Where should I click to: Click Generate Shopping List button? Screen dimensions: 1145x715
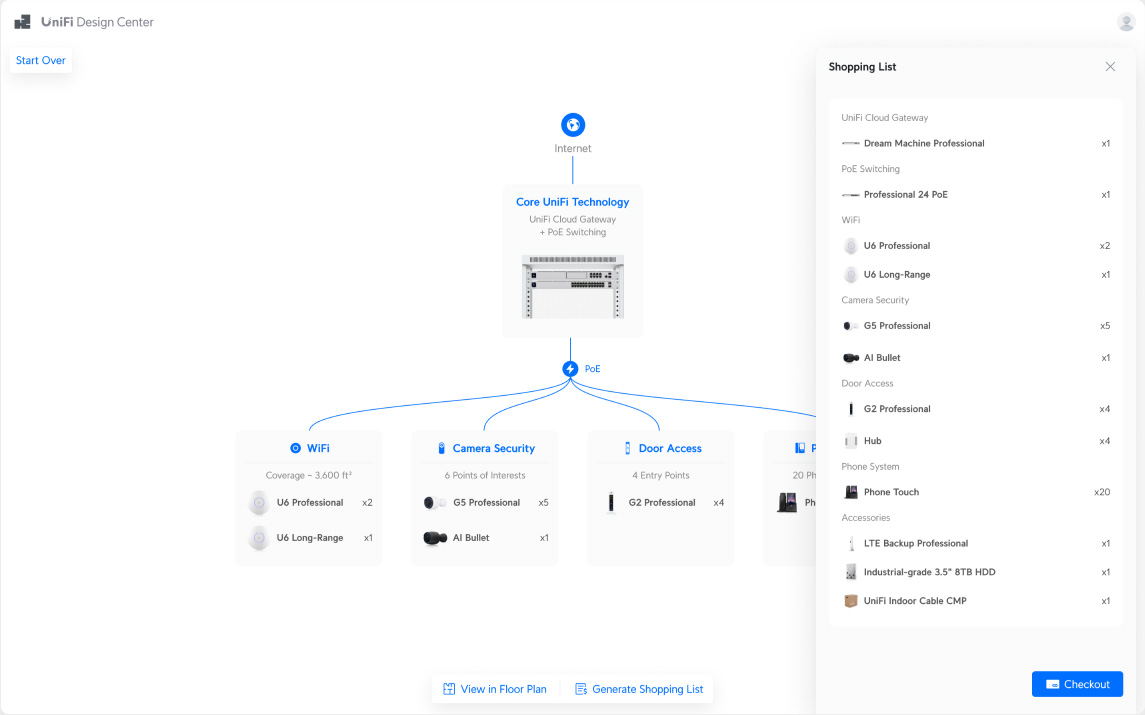(639, 689)
